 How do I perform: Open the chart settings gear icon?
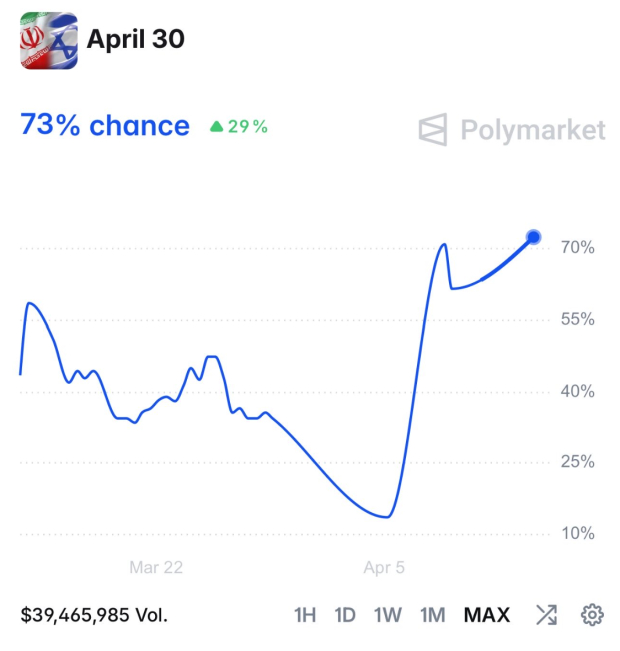coord(592,614)
